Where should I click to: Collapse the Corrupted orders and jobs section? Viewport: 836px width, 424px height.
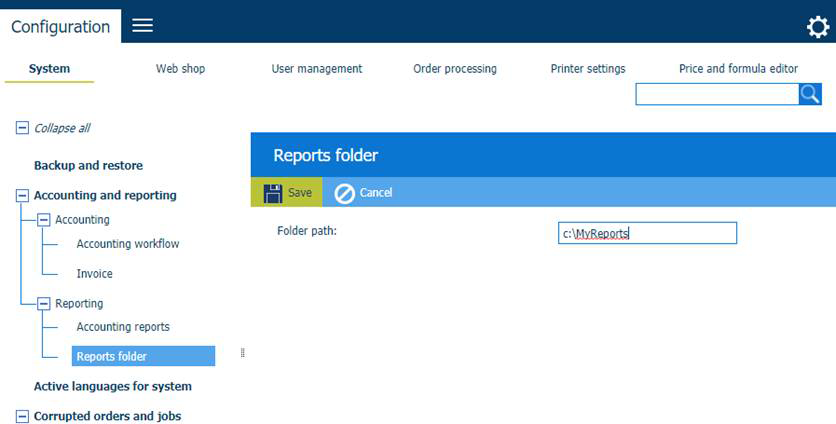point(22,416)
